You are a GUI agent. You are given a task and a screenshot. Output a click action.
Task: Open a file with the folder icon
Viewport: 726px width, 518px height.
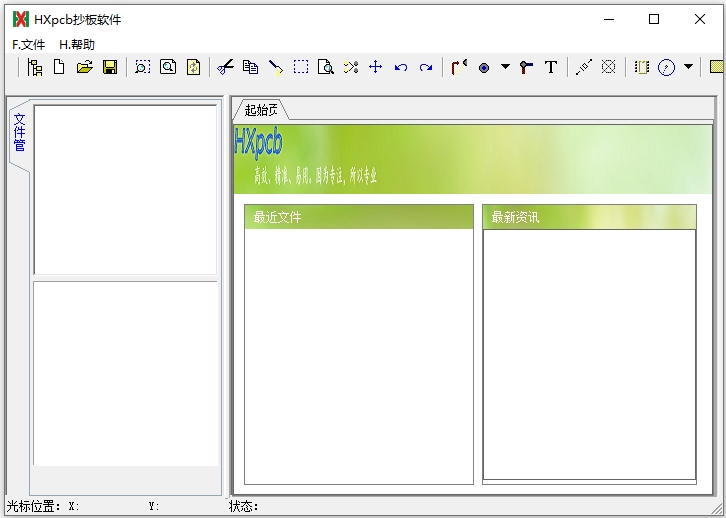pos(85,68)
